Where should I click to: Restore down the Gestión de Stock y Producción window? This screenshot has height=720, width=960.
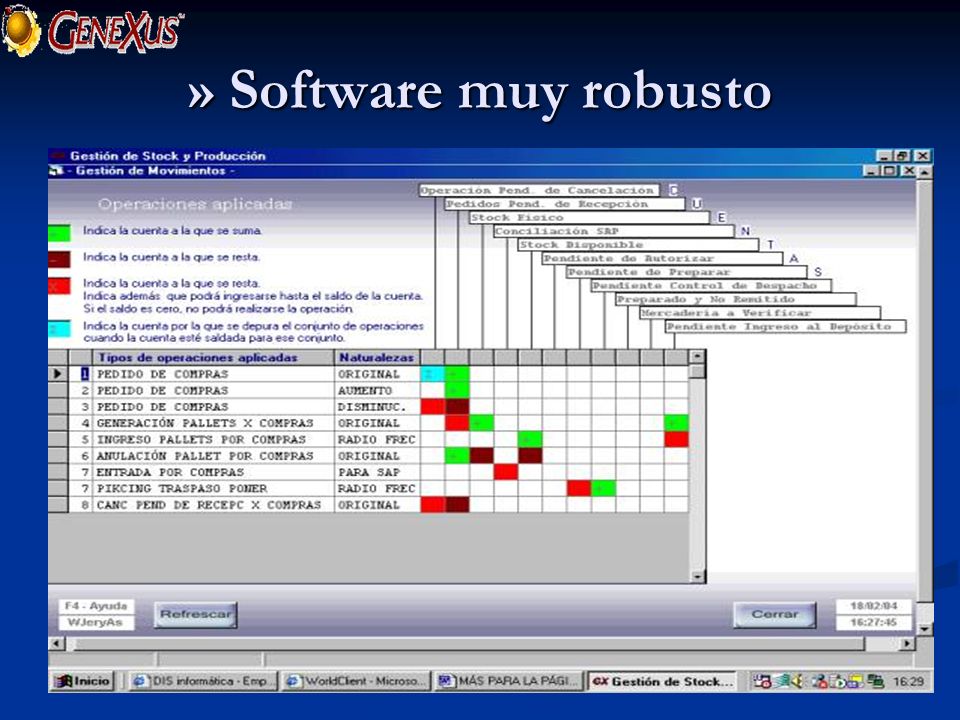[902, 156]
